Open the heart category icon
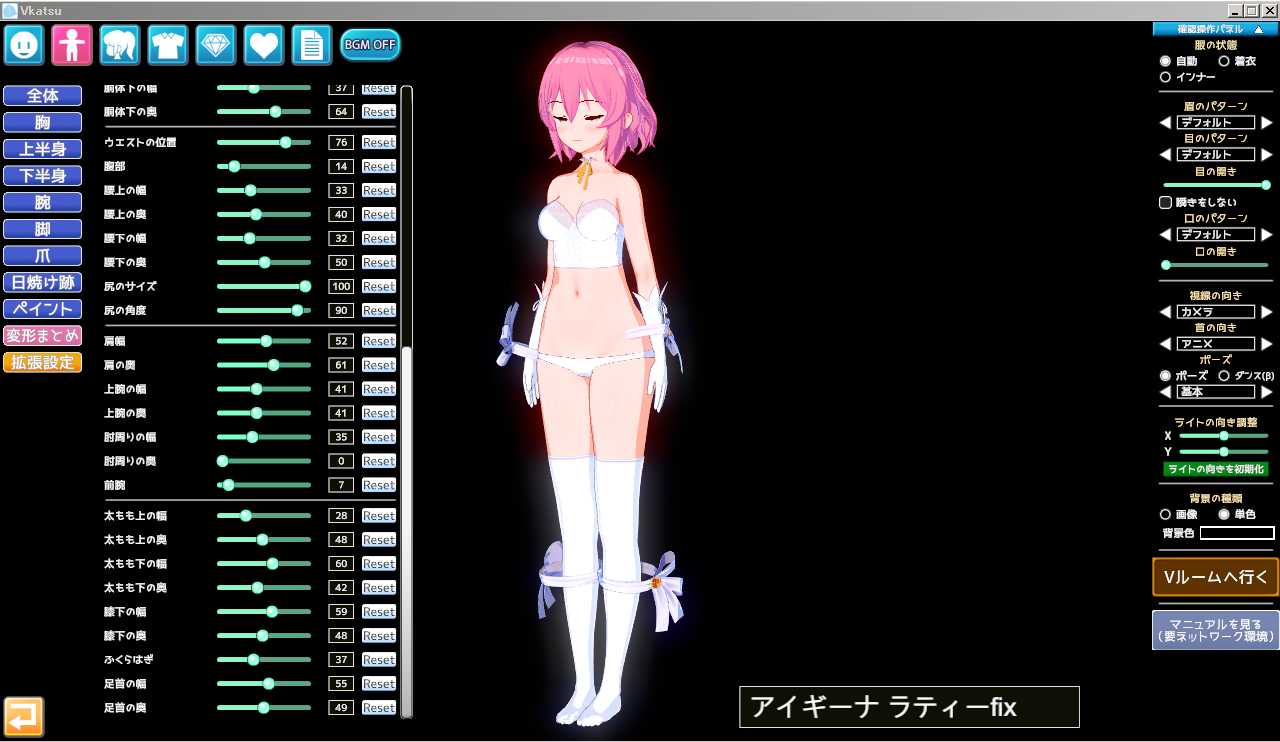The height and width of the screenshot is (742, 1280). pos(264,45)
